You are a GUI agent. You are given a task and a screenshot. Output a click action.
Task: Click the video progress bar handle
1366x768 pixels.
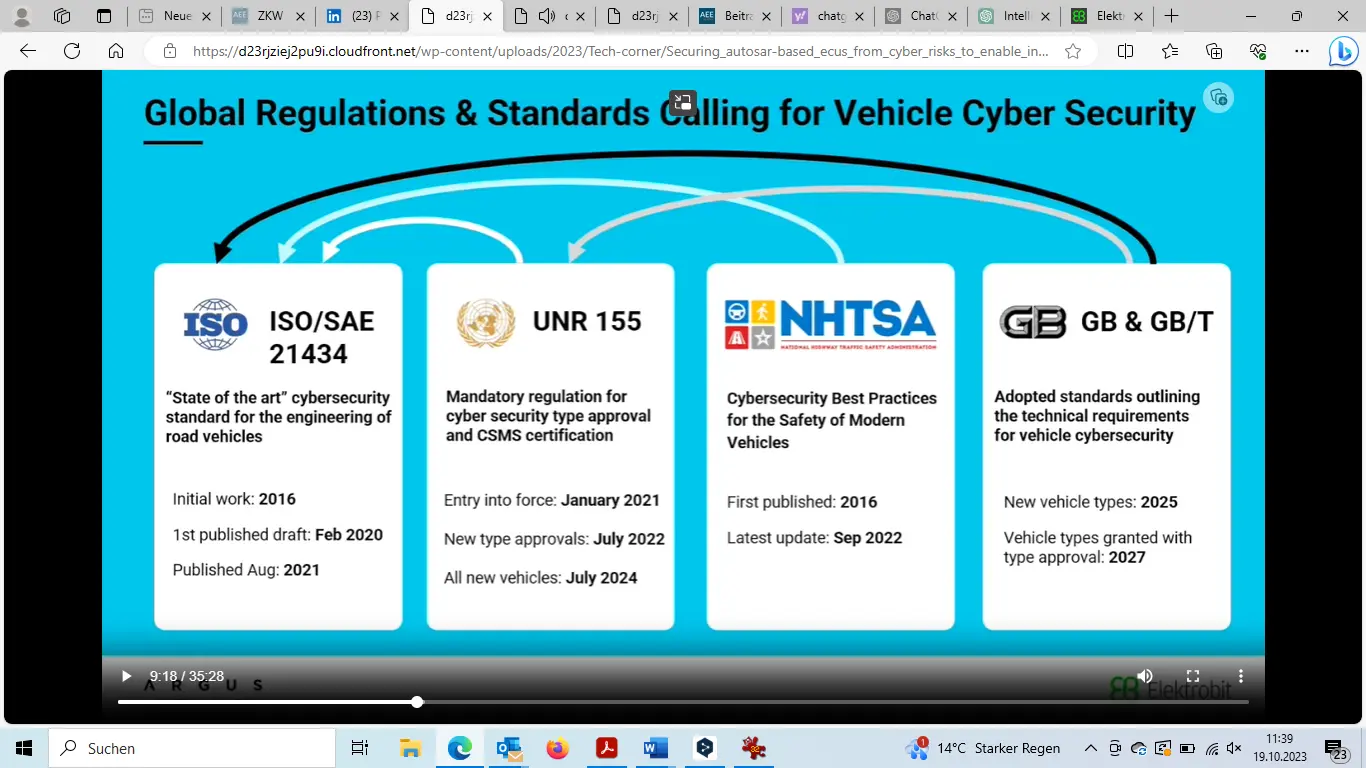pos(417,702)
